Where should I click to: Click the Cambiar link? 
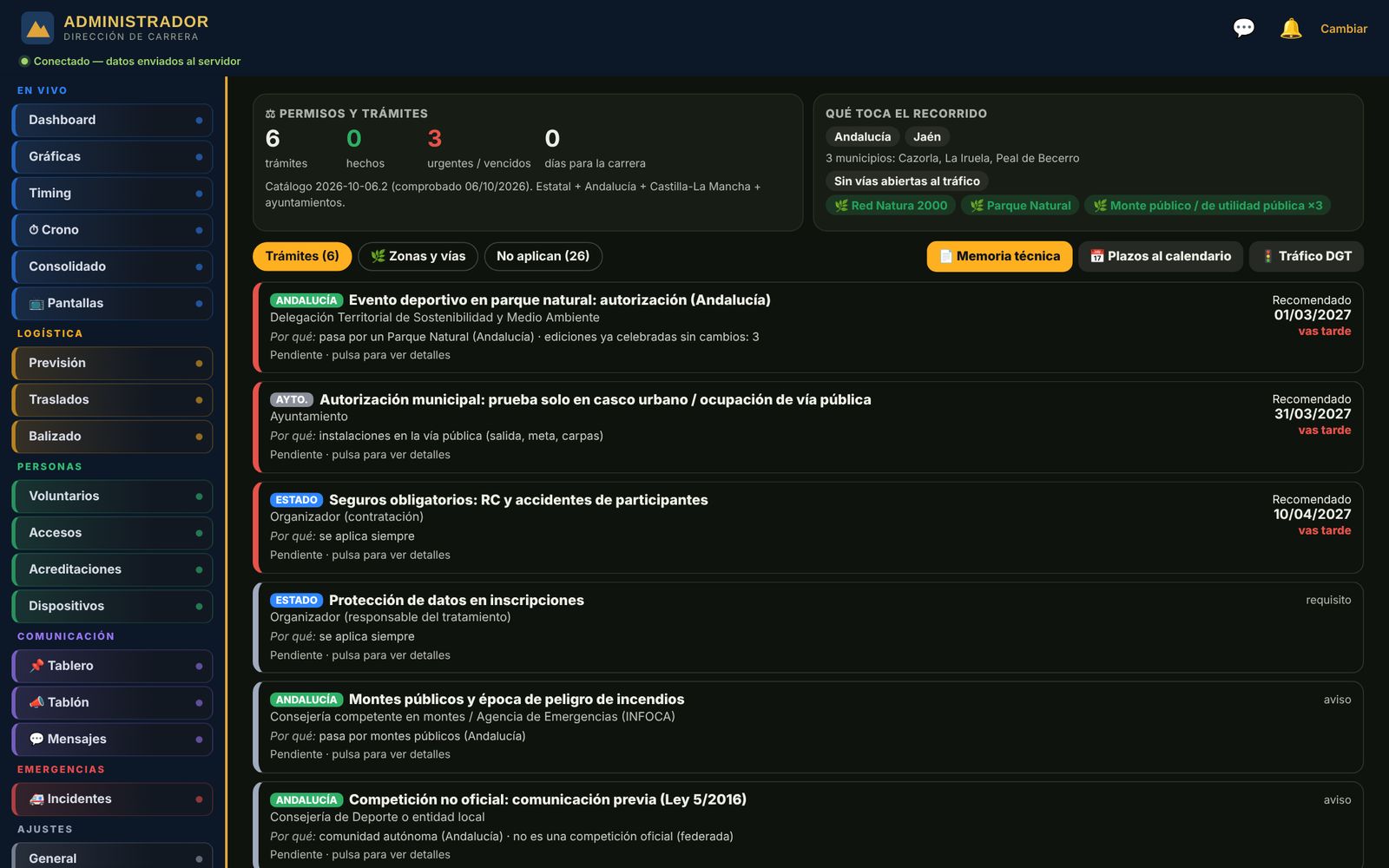pos(1343,29)
